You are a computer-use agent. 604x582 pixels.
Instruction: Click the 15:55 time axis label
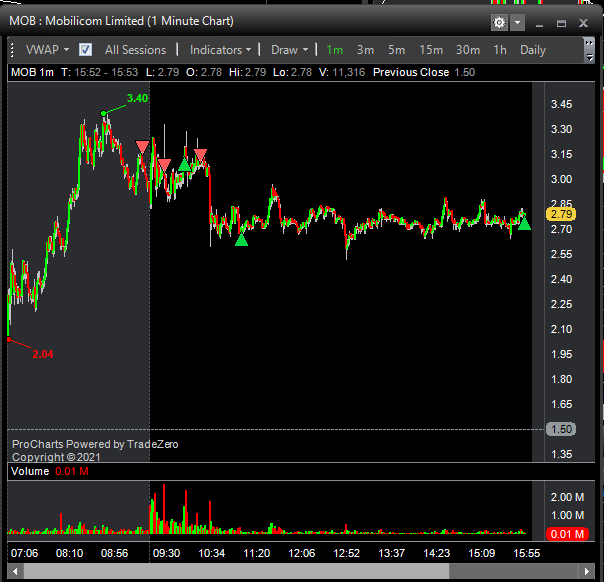(x=527, y=553)
